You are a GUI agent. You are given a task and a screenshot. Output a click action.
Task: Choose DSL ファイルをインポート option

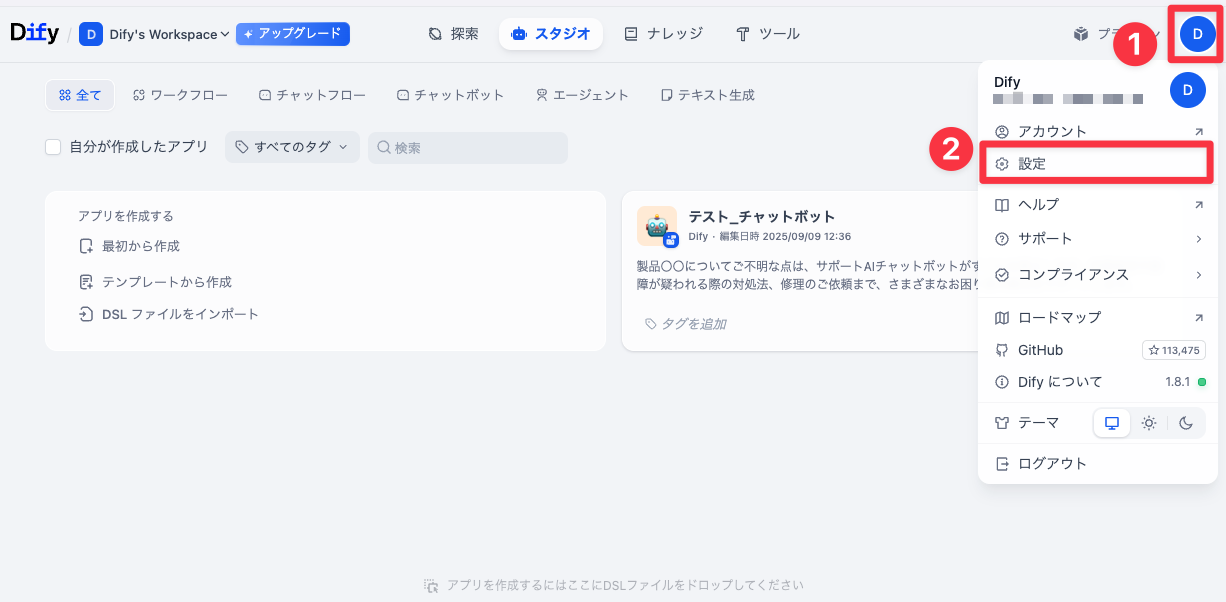pos(180,314)
